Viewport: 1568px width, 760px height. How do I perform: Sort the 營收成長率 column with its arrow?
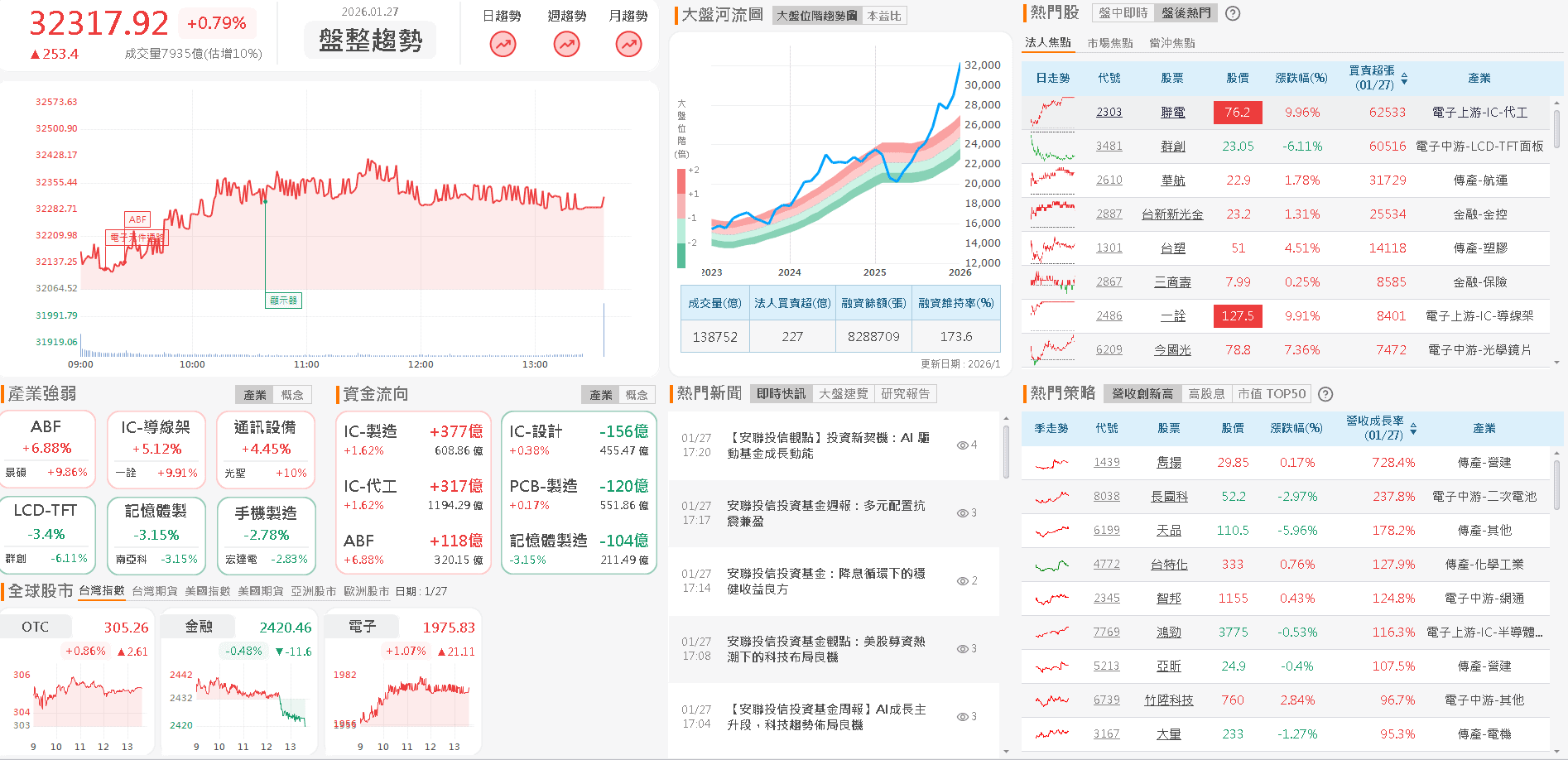(1414, 428)
